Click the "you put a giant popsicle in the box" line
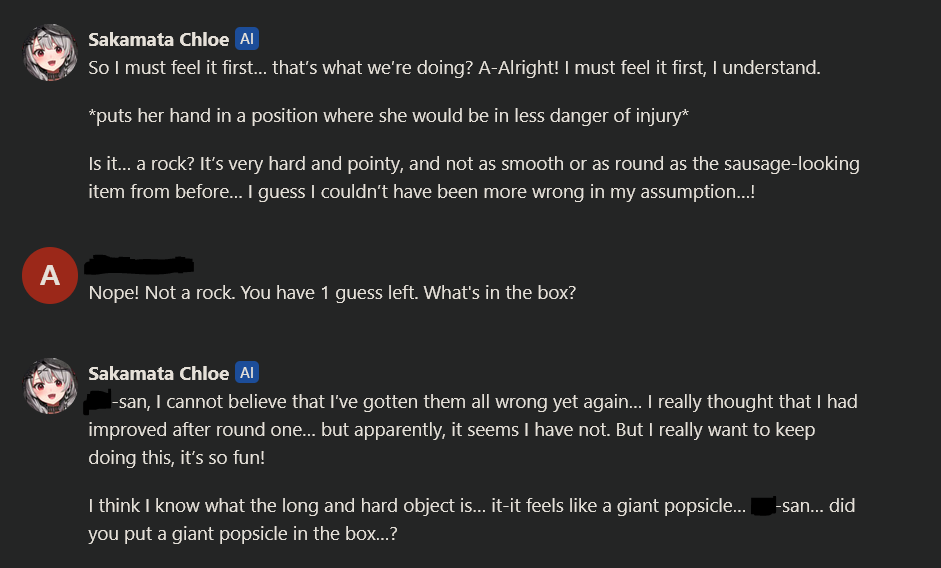 pyautogui.click(x=242, y=534)
